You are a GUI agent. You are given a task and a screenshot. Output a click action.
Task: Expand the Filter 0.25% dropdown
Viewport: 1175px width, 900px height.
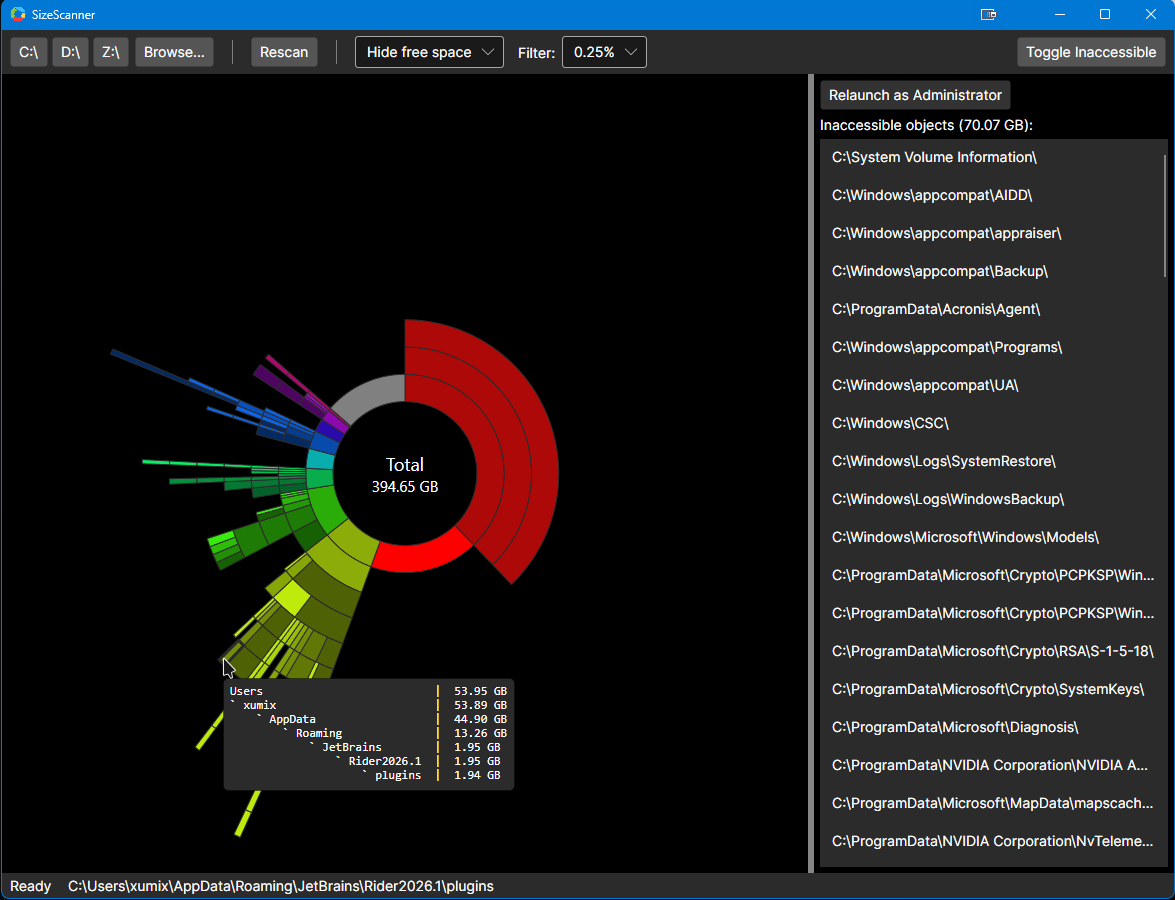click(604, 52)
